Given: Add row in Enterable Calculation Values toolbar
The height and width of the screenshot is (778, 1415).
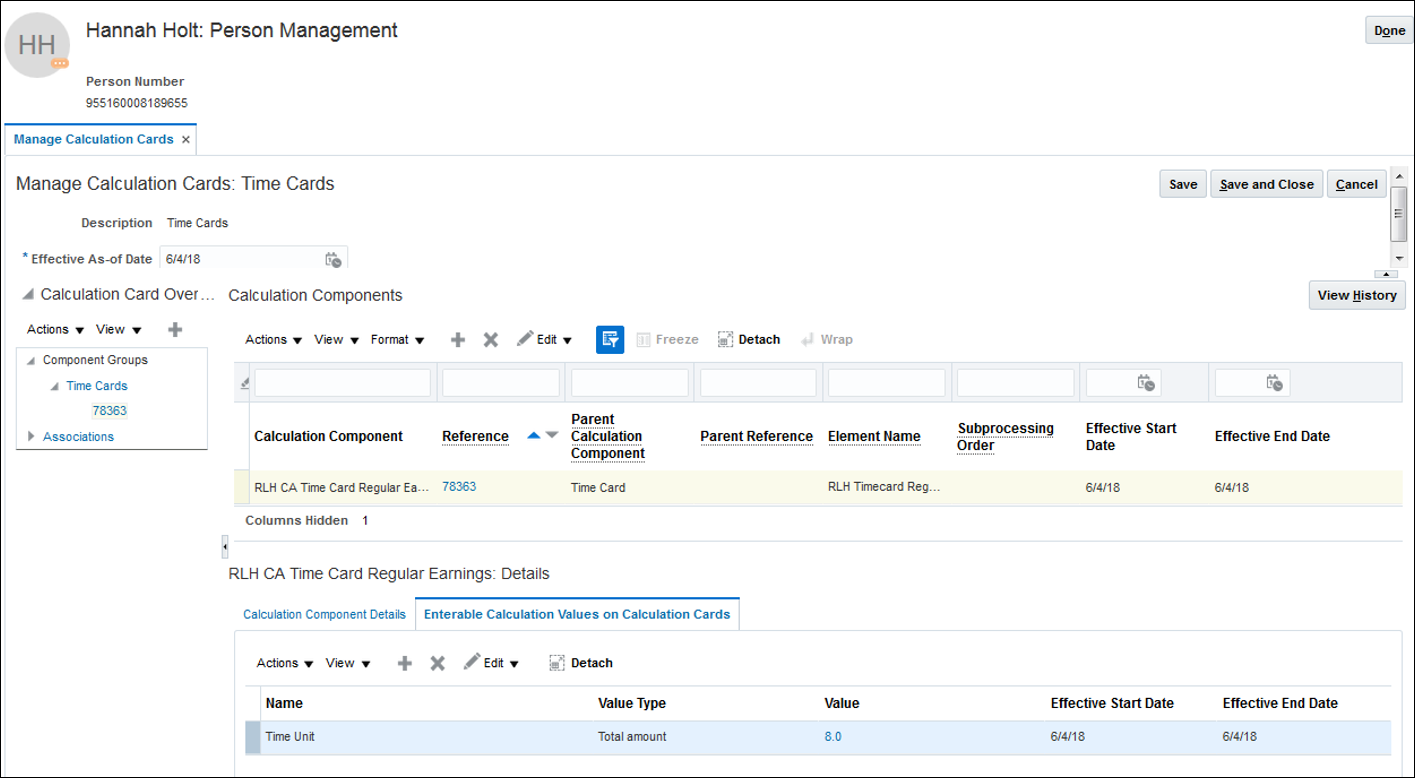Looking at the screenshot, I should (405, 663).
